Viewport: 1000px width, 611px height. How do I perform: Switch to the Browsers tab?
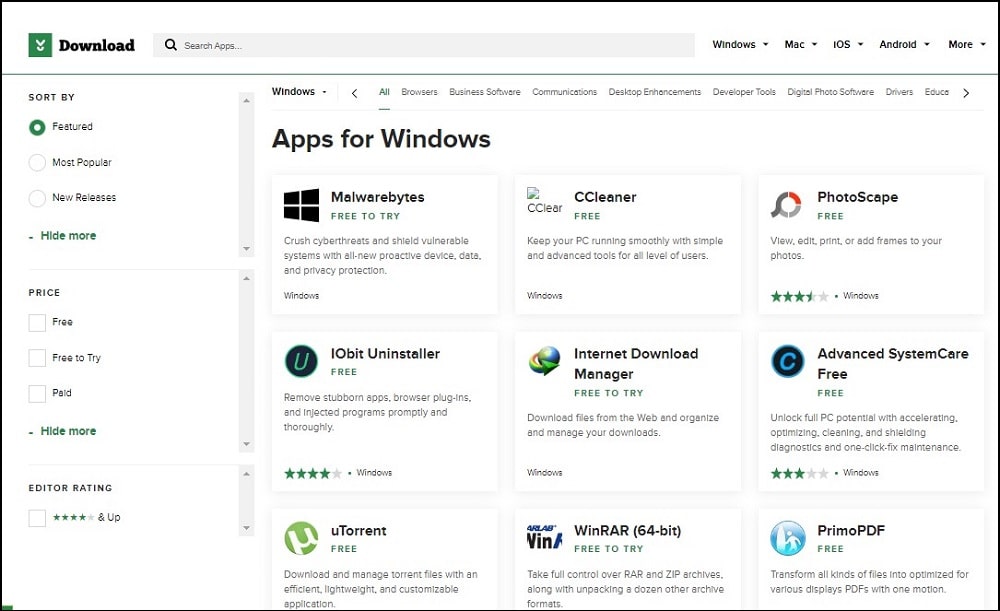coord(419,92)
